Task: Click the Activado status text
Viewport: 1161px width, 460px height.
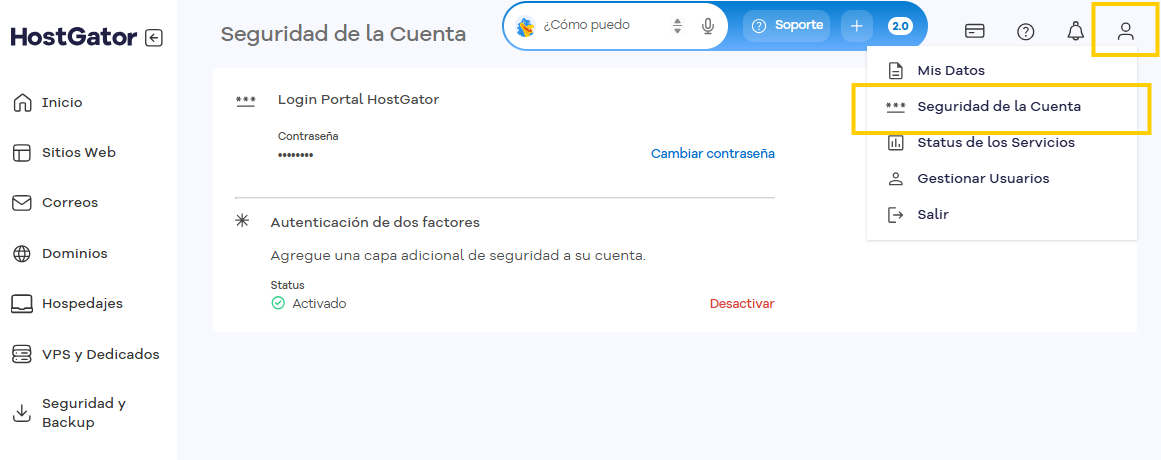Action: [x=319, y=304]
